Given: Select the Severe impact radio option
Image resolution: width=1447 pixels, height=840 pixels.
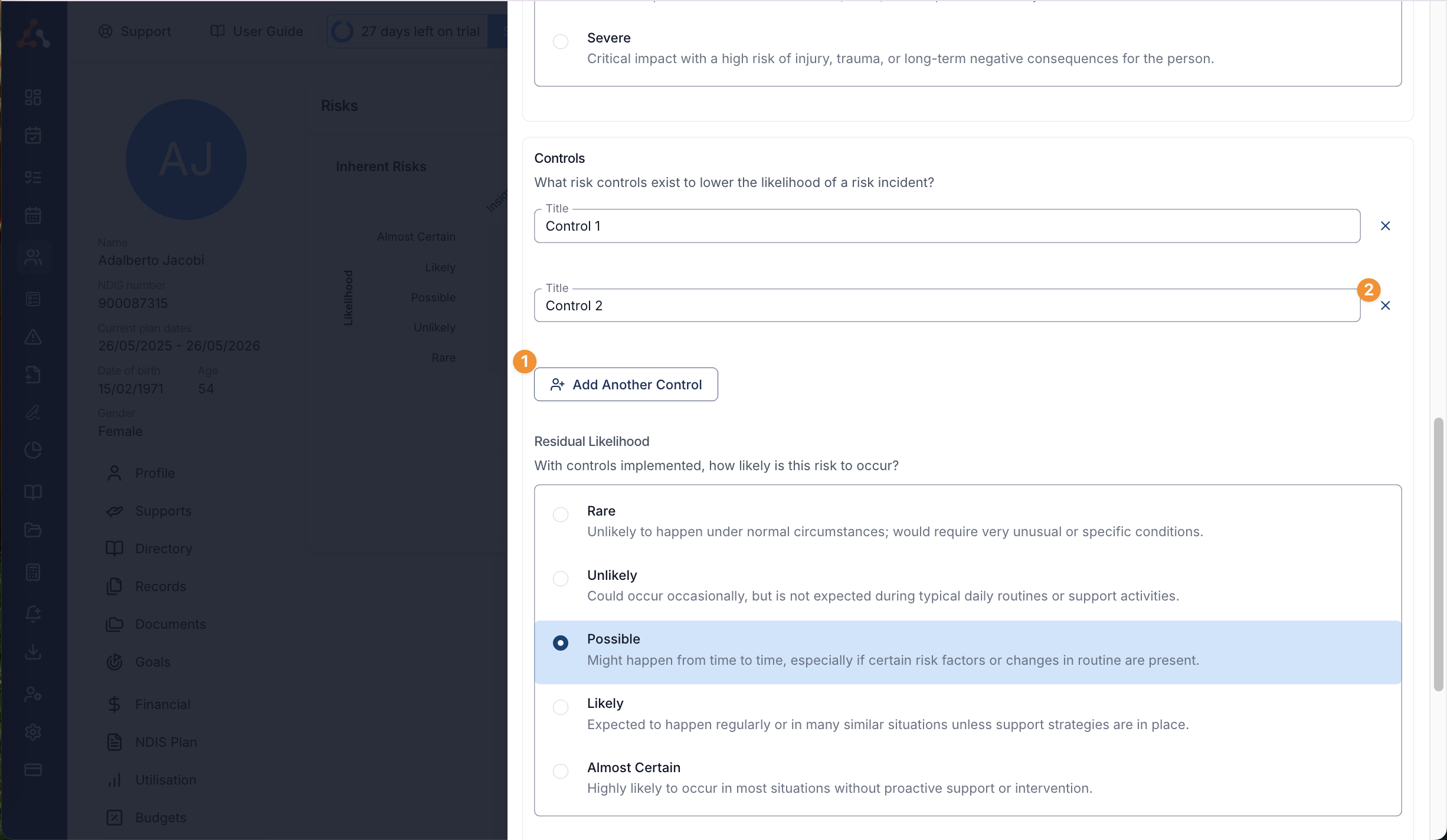Looking at the screenshot, I should pyautogui.click(x=561, y=41).
